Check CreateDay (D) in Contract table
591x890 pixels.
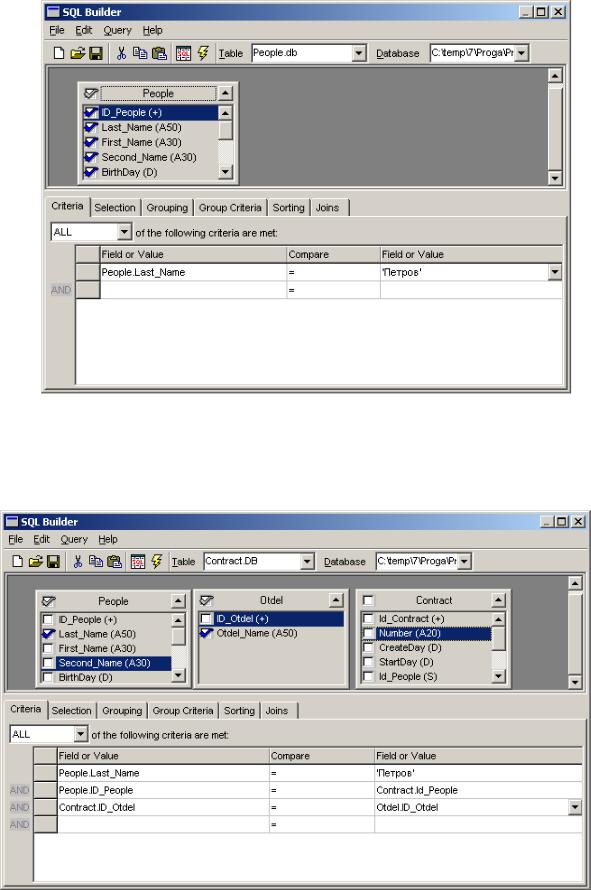coord(368,648)
